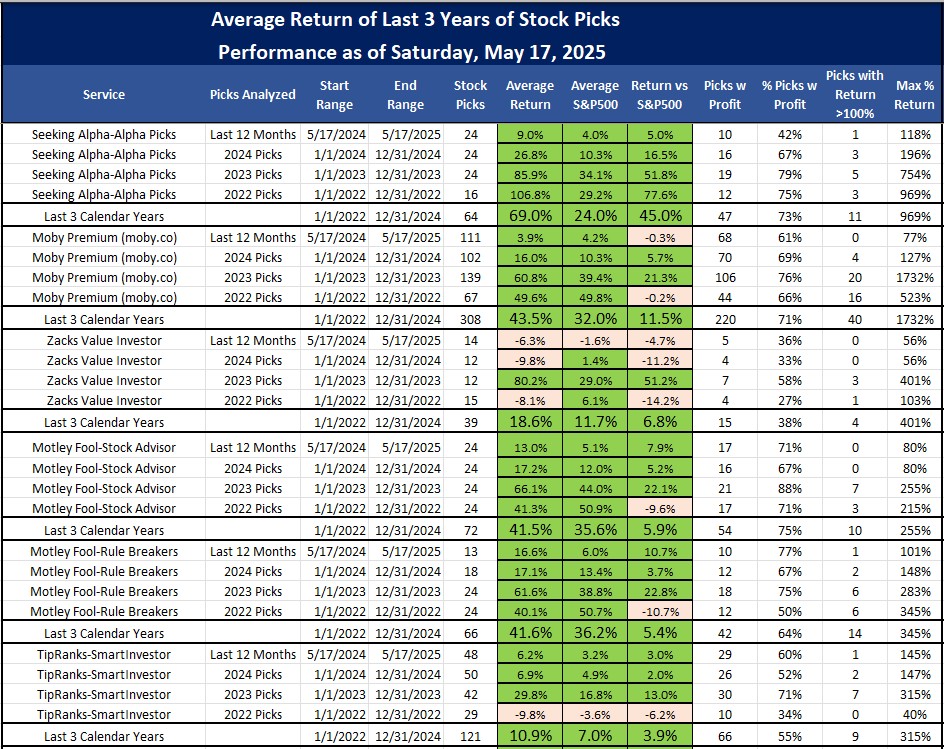Image resolution: width=944 pixels, height=749 pixels.
Task: Select Seeking Alpha 3-year 69.0% average return cell
Action: (530, 216)
